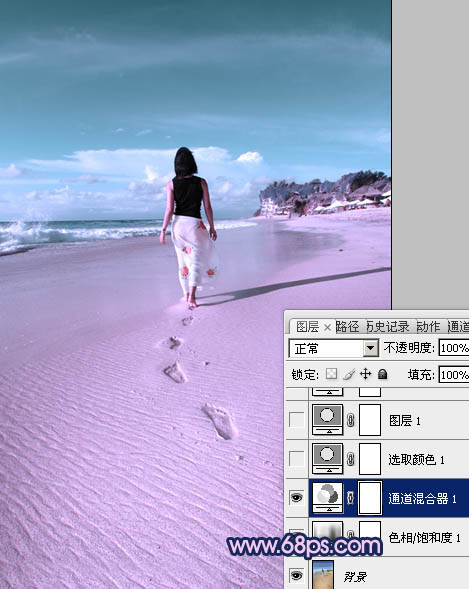Hide the 背景 layer eye icon
This screenshot has width=469, height=589.
point(297,575)
